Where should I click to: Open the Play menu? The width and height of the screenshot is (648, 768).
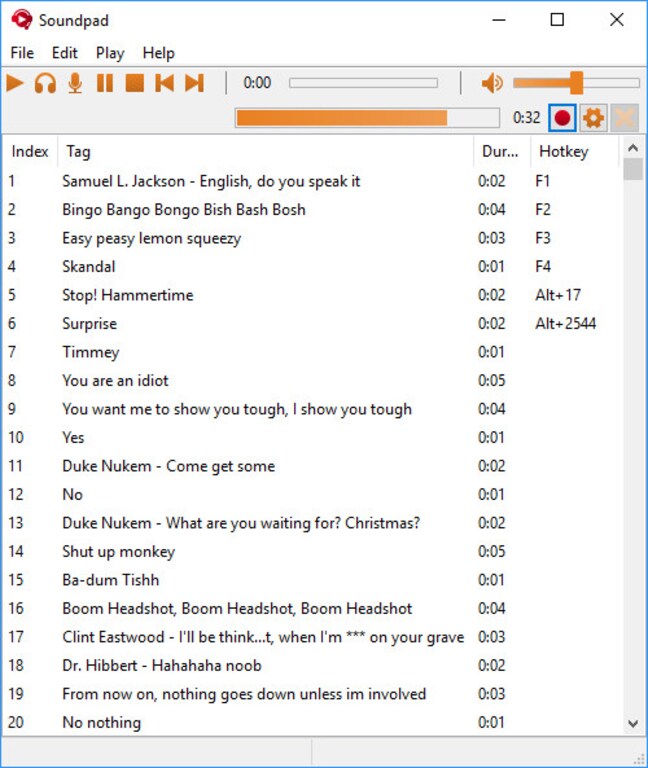point(110,53)
